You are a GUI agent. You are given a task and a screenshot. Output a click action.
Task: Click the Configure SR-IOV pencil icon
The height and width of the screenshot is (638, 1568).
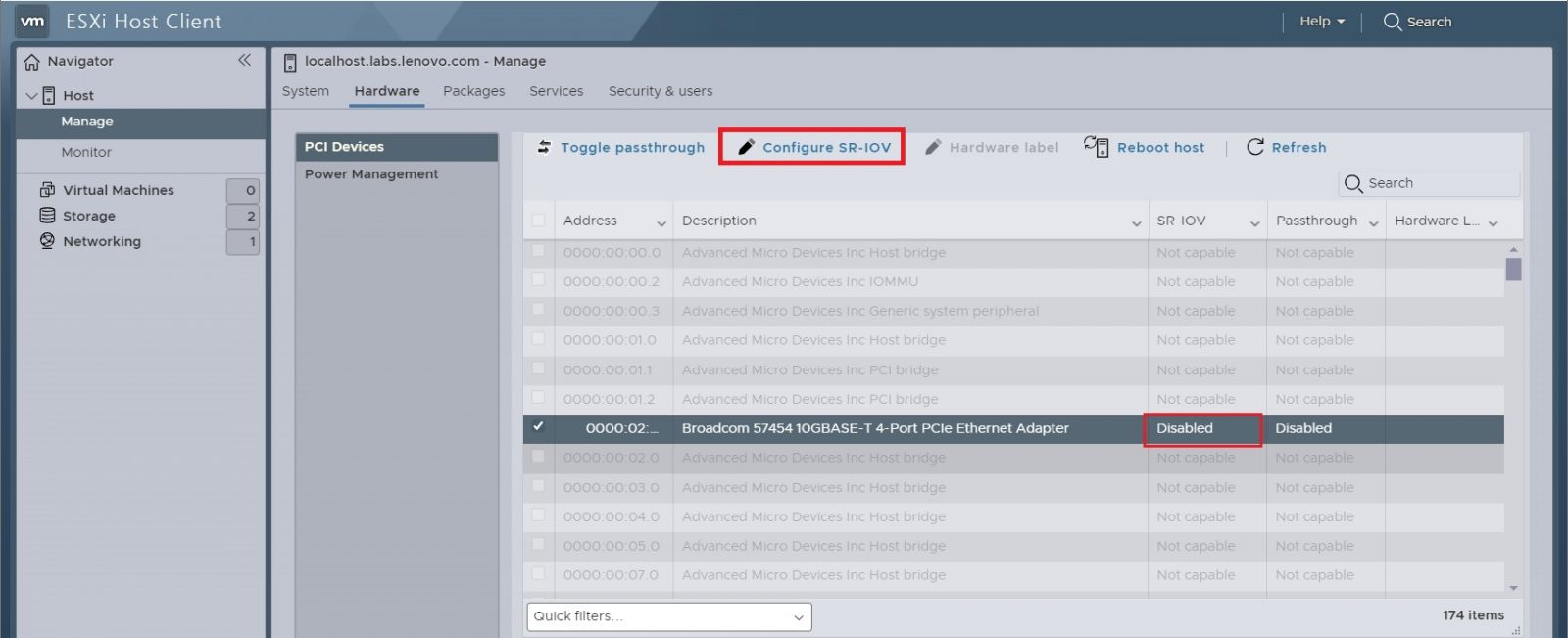[746, 147]
